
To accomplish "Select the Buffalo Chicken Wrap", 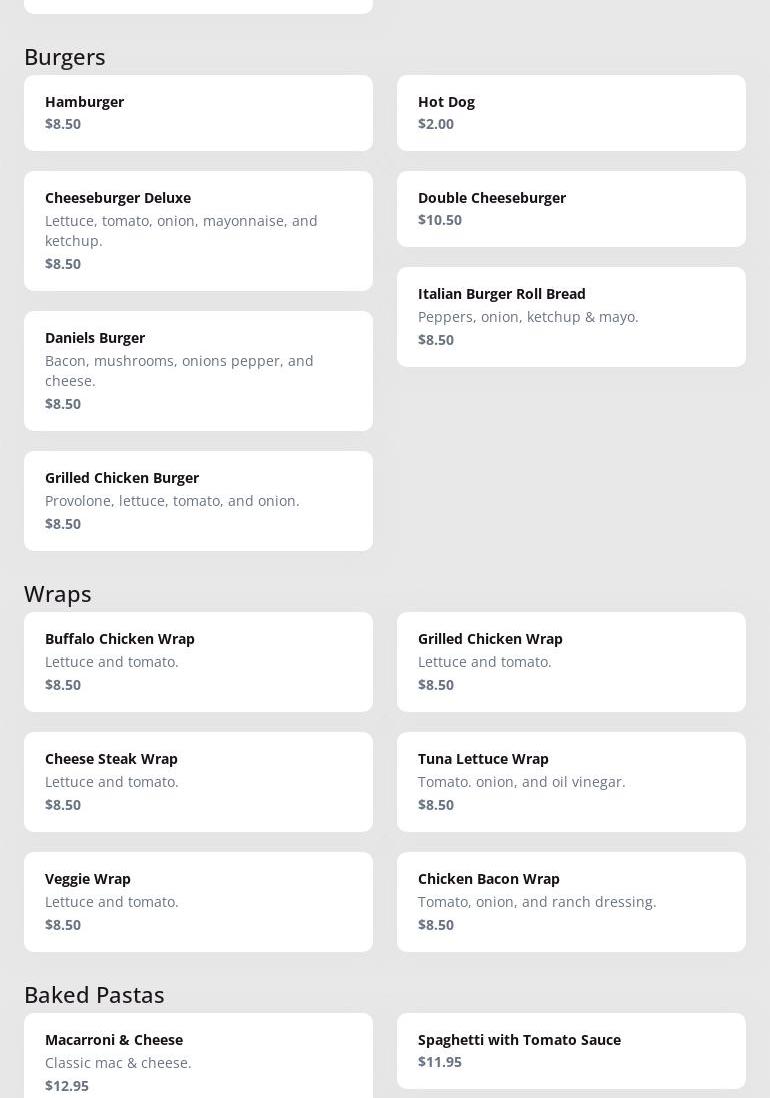I will point(198,662).
